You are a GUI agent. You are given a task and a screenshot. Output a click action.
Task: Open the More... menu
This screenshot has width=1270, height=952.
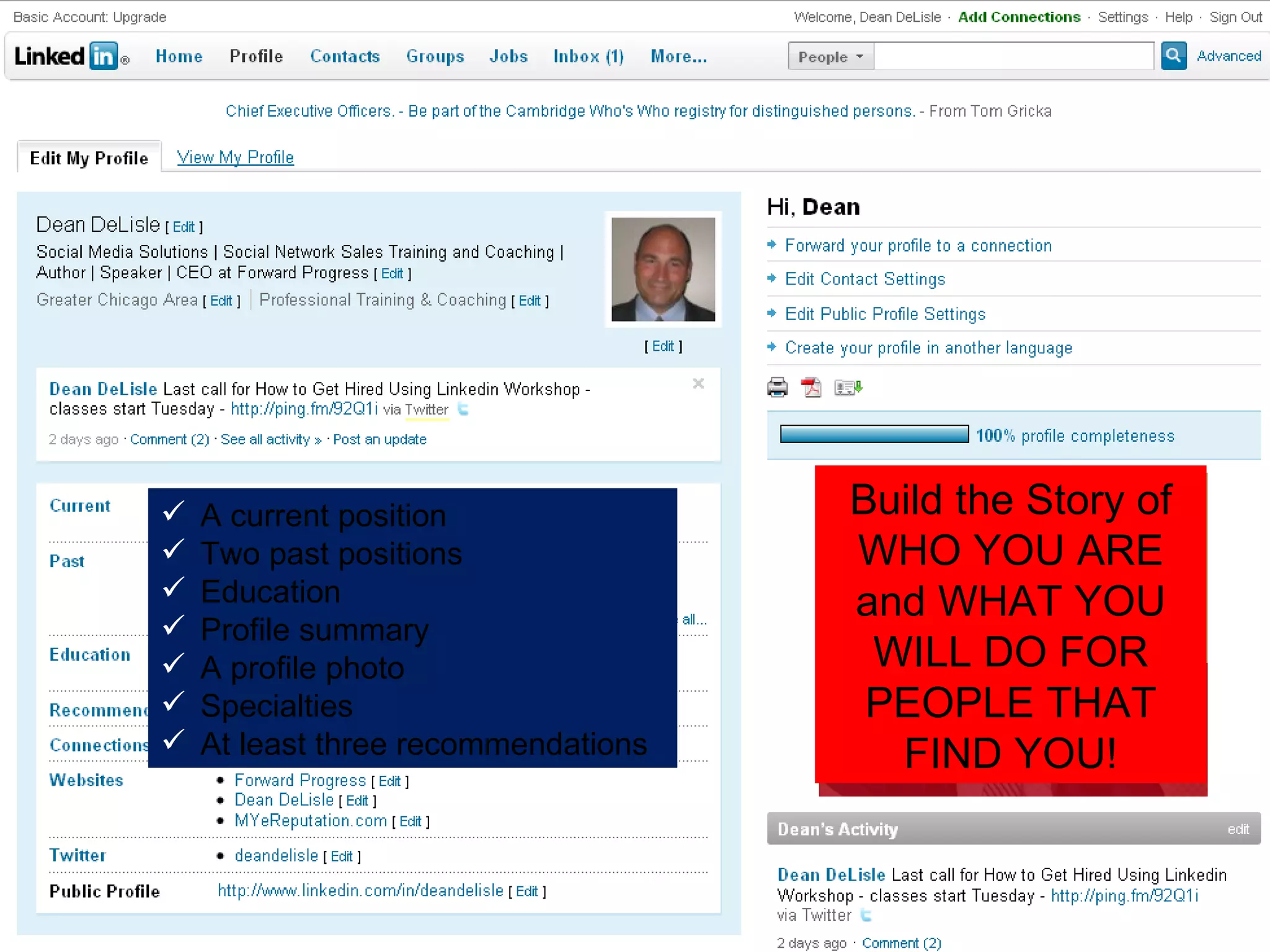[678, 56]
